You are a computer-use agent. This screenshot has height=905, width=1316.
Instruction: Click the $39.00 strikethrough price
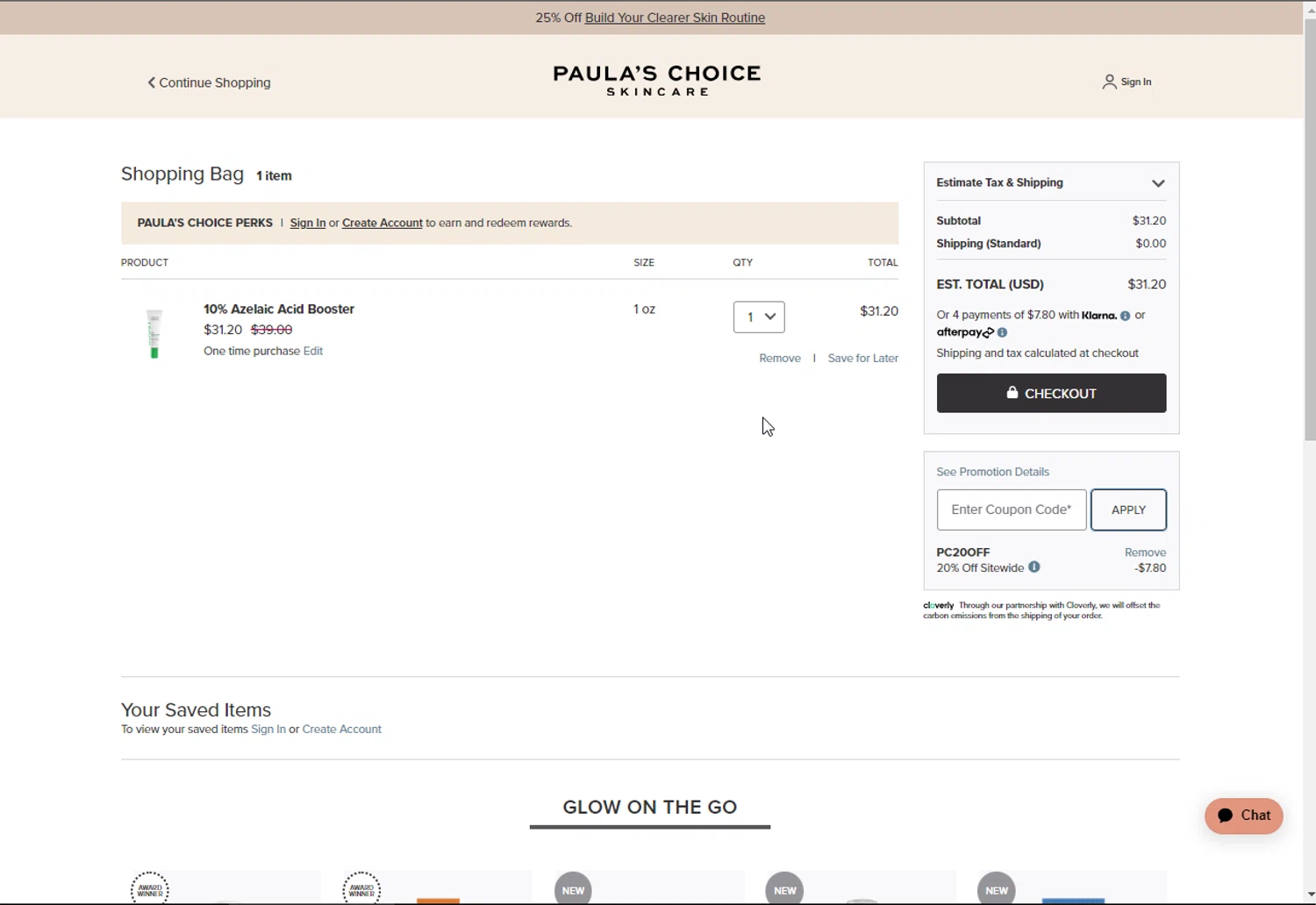coord(272,330)
